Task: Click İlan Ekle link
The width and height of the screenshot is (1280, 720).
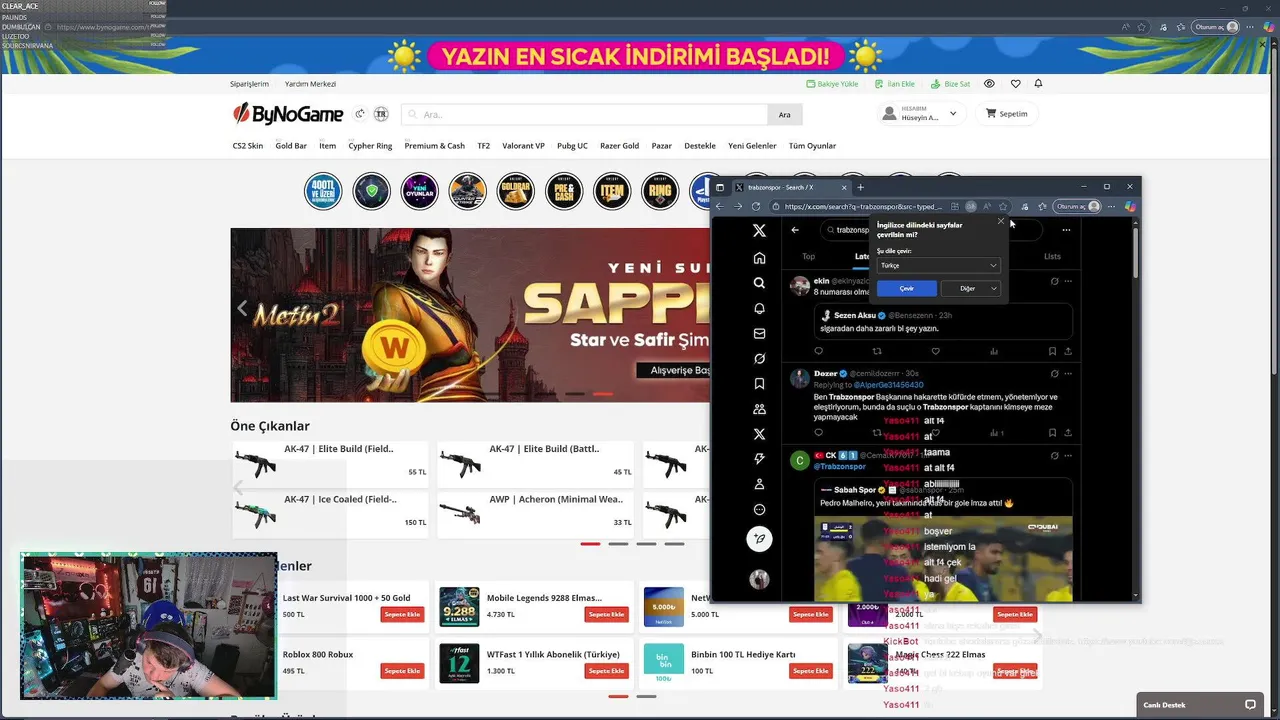Action: pyautogui.click(x=895, y=84)
